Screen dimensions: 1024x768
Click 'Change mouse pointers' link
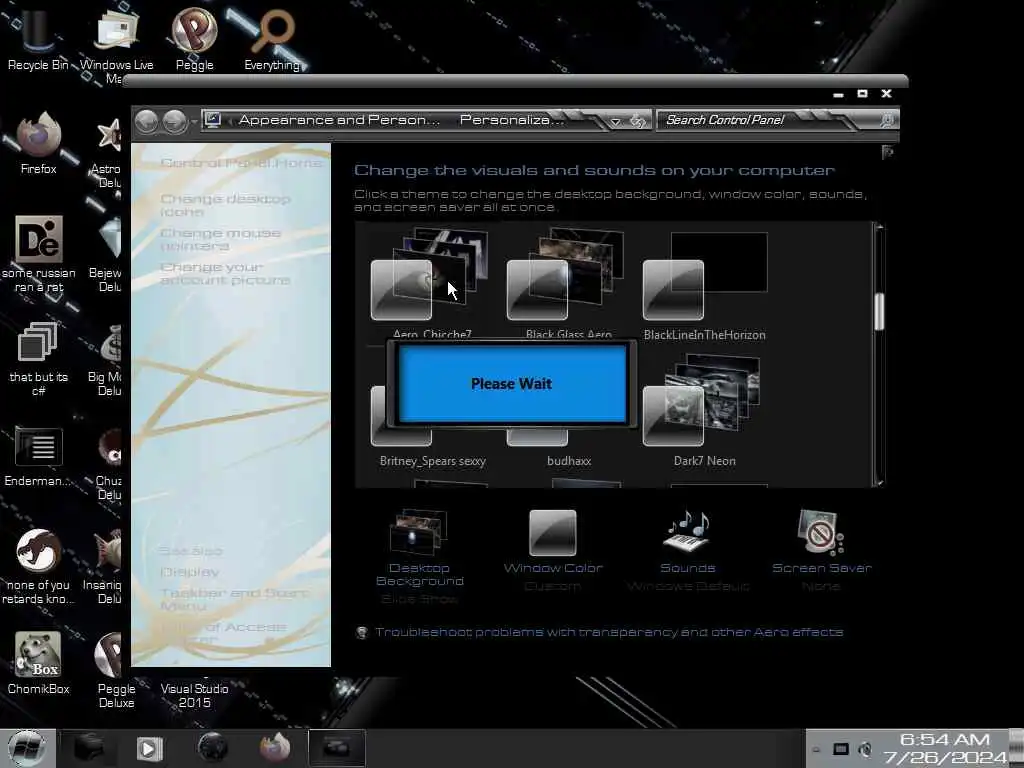click(x=220, y=239)
